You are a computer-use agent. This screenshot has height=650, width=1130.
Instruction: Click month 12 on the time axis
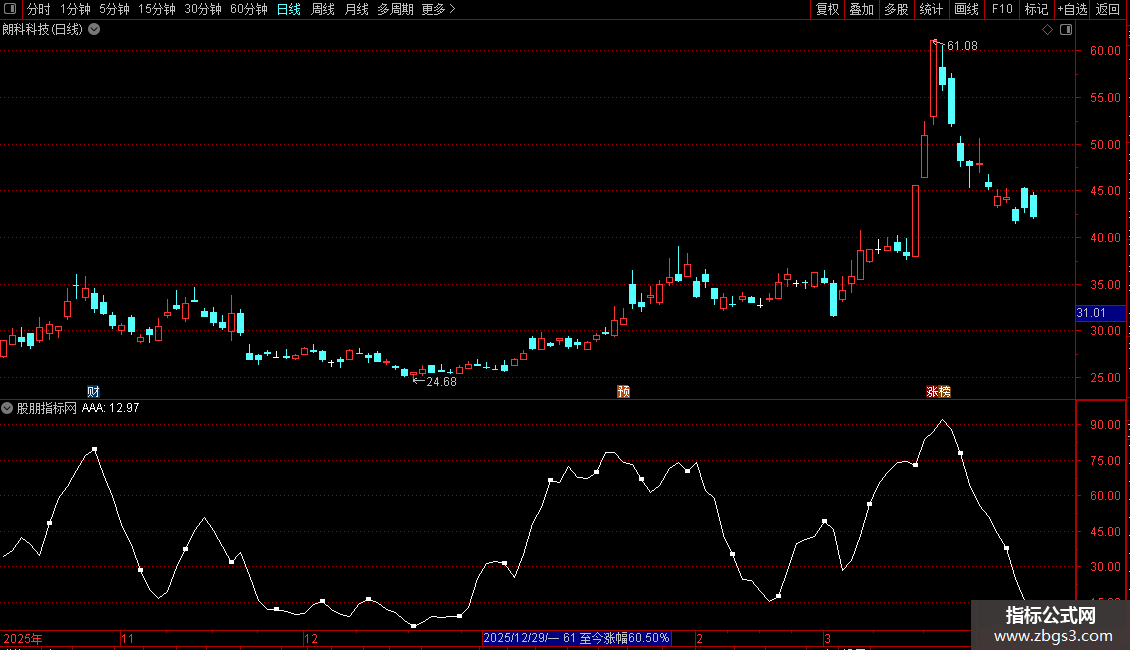click(311, 638)
